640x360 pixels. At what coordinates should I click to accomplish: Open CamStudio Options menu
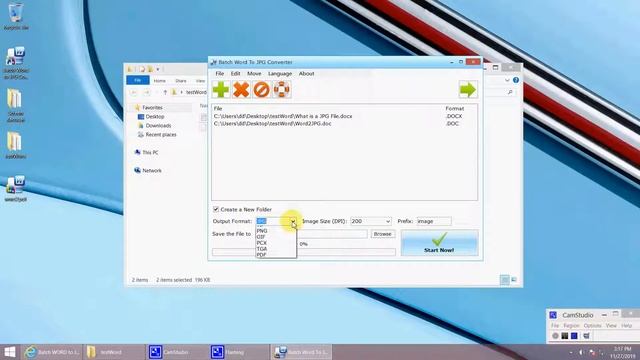point(592,326)
